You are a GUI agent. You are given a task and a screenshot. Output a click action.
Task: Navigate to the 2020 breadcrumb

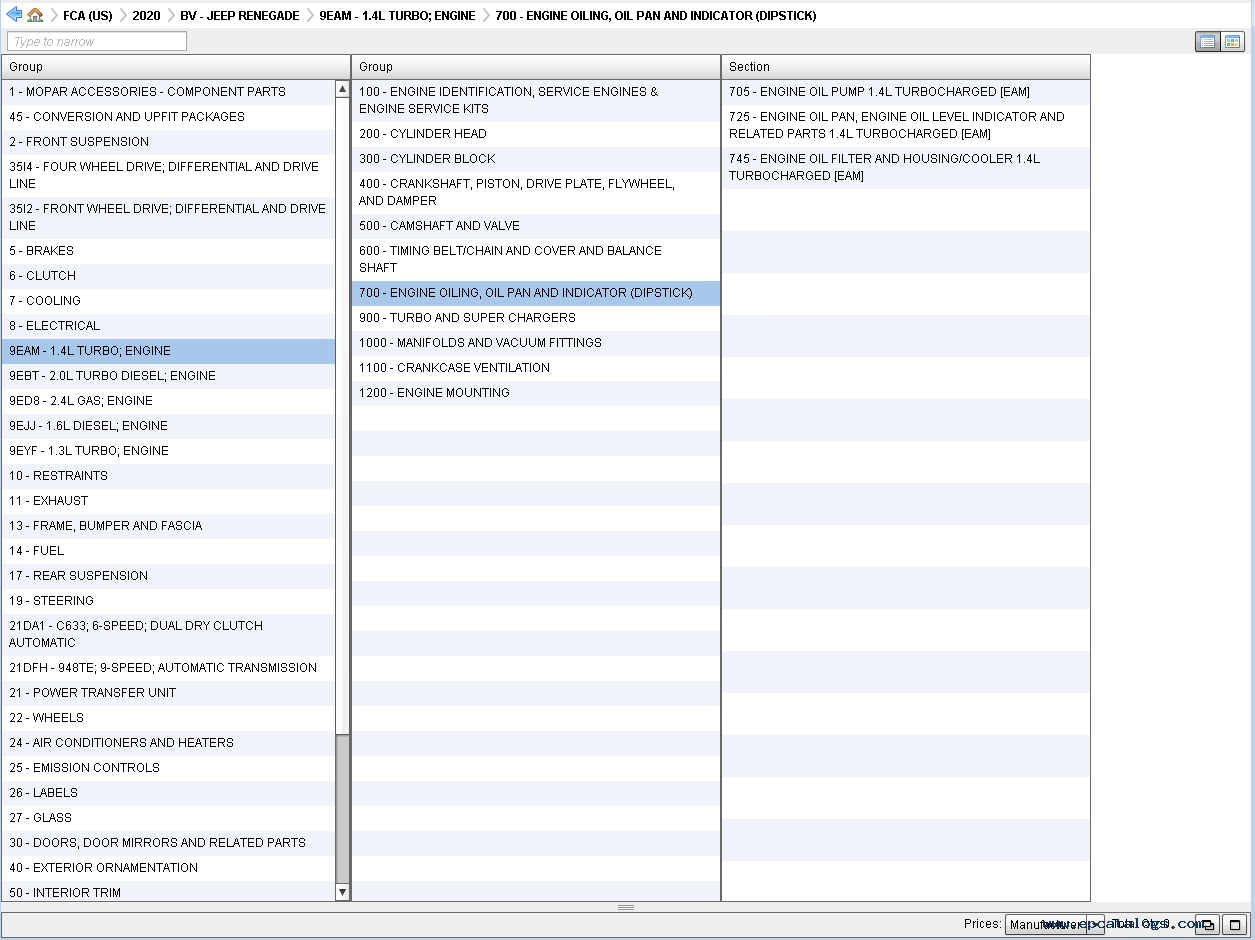pos(146,16)
